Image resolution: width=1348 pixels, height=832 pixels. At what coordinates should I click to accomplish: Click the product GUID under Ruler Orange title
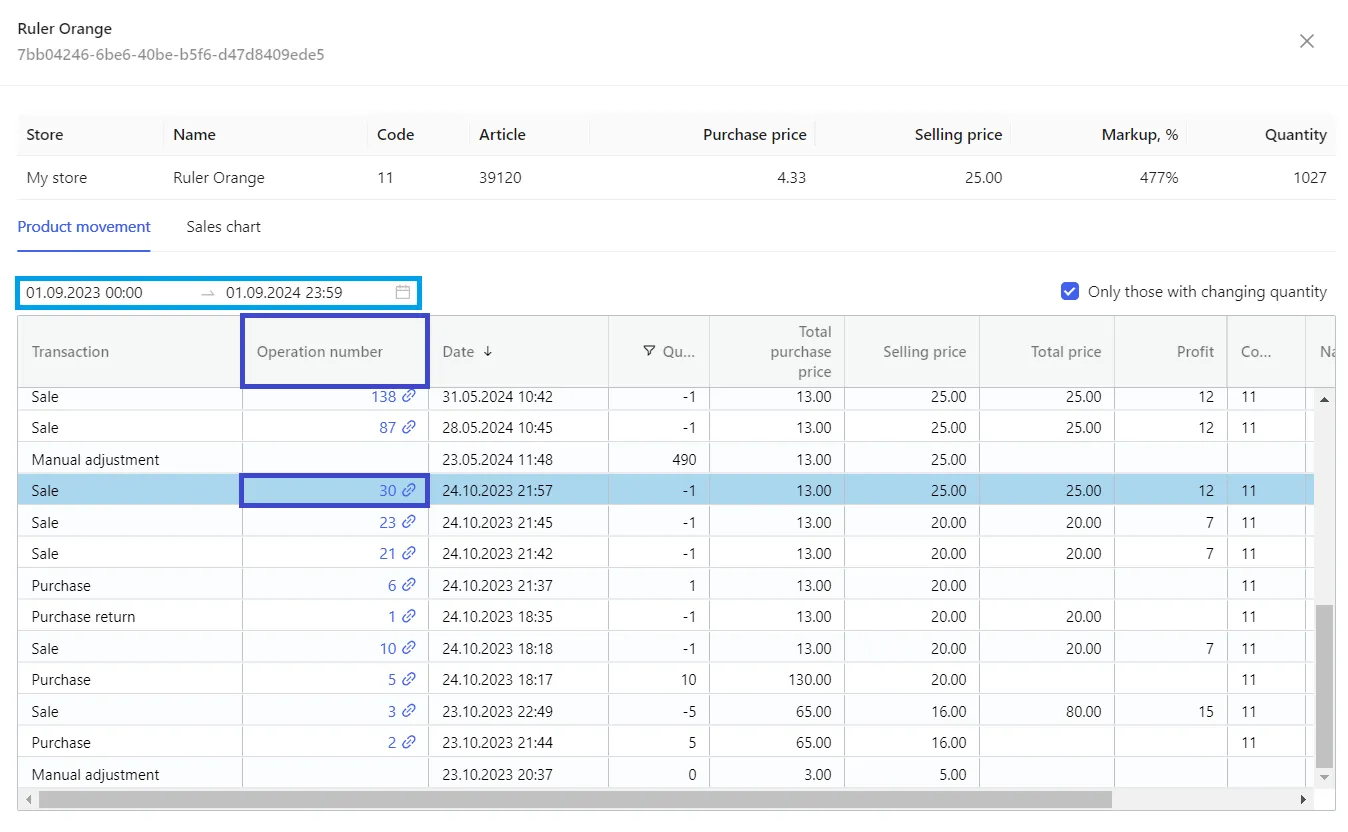pos(171,54)
